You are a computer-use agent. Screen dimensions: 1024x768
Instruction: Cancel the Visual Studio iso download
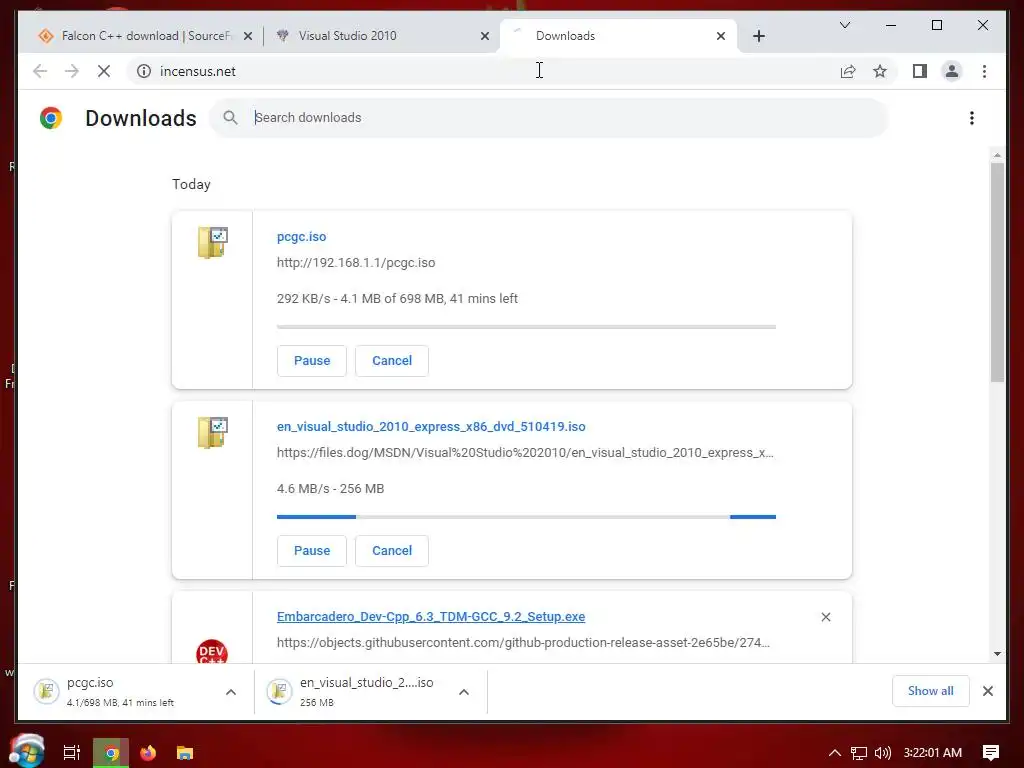pyautogui.click(x=392, y=551)
